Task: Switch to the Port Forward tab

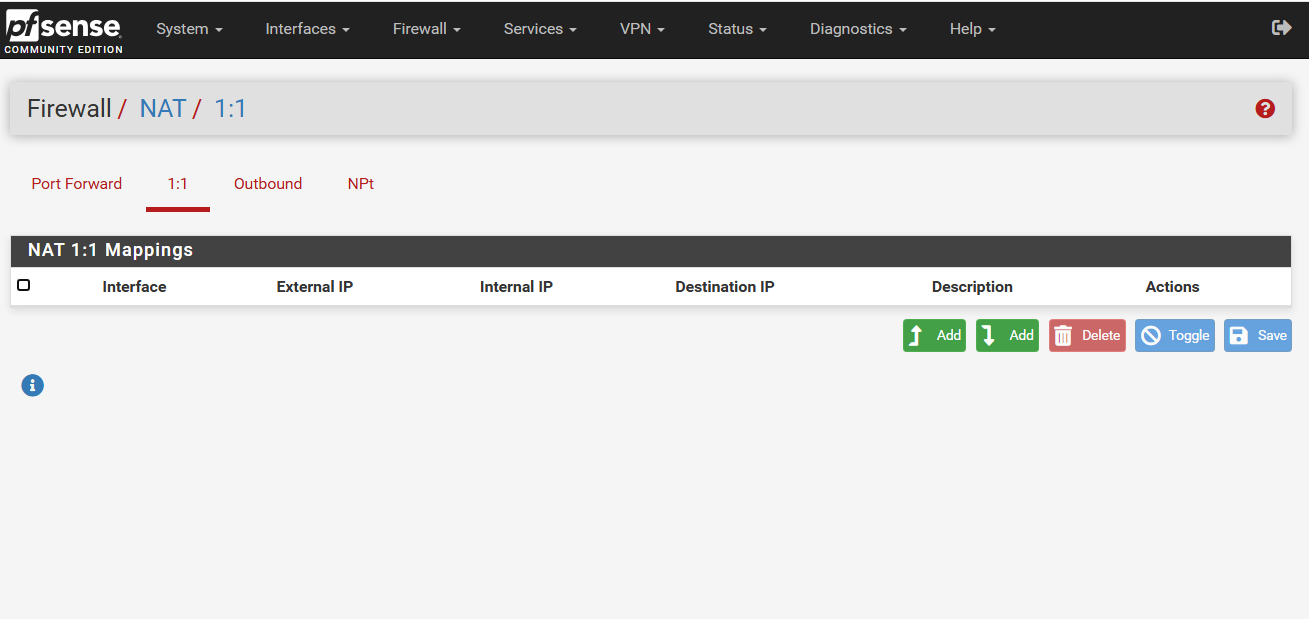Action: coord(76,184)
